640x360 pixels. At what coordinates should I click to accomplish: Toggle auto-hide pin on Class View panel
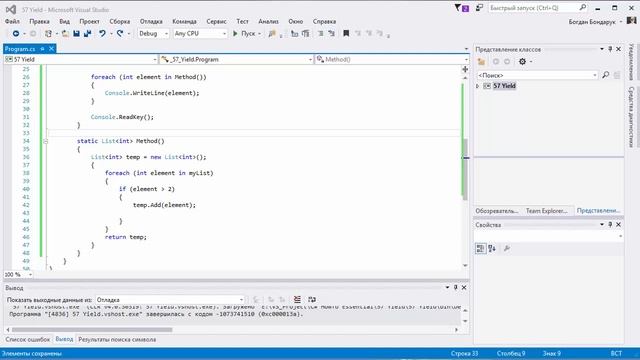tap(610, 49)
